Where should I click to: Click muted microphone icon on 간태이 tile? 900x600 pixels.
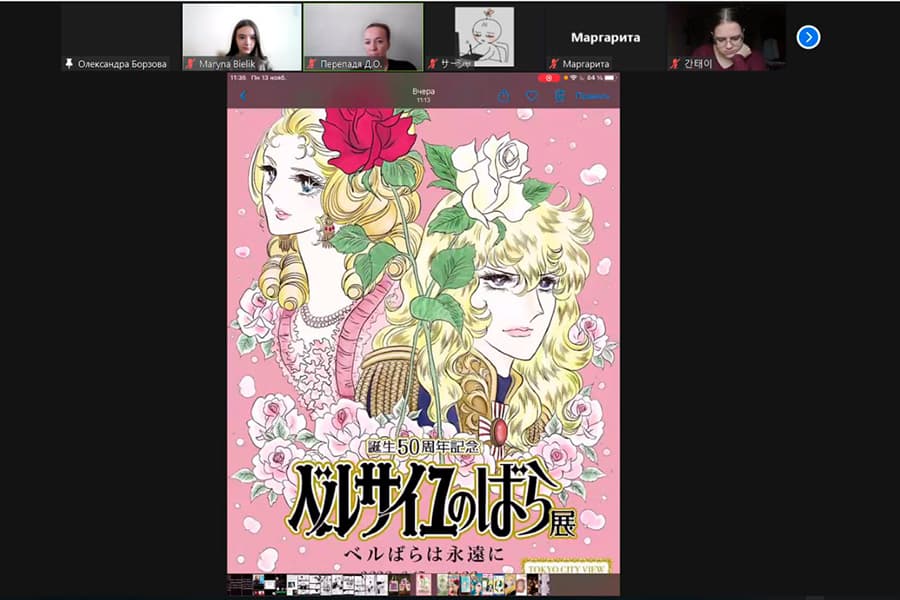pyautogui.click(x=675, y=64)
